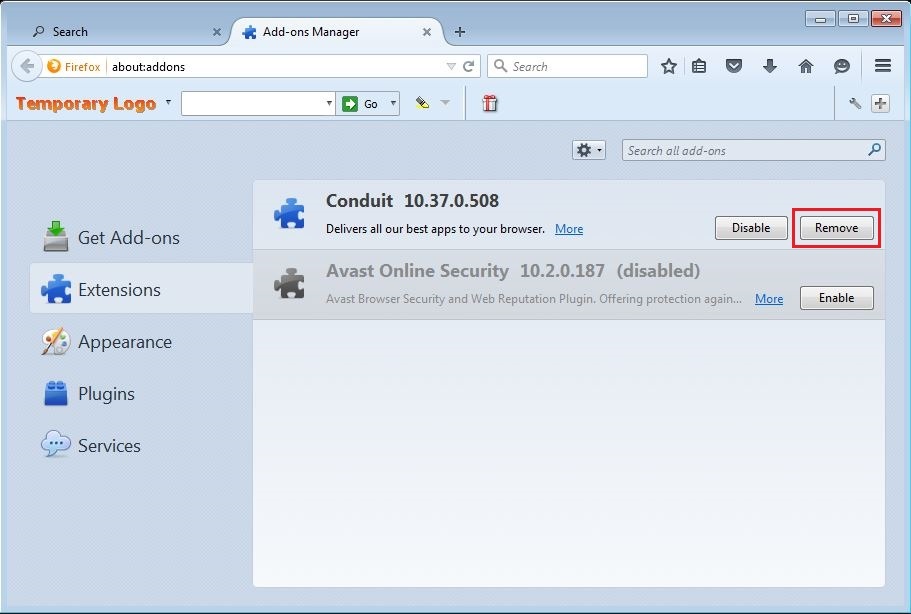Enable the Avast Online Security extension
Viewport: 911px width, 614px height.
(836, 298)
